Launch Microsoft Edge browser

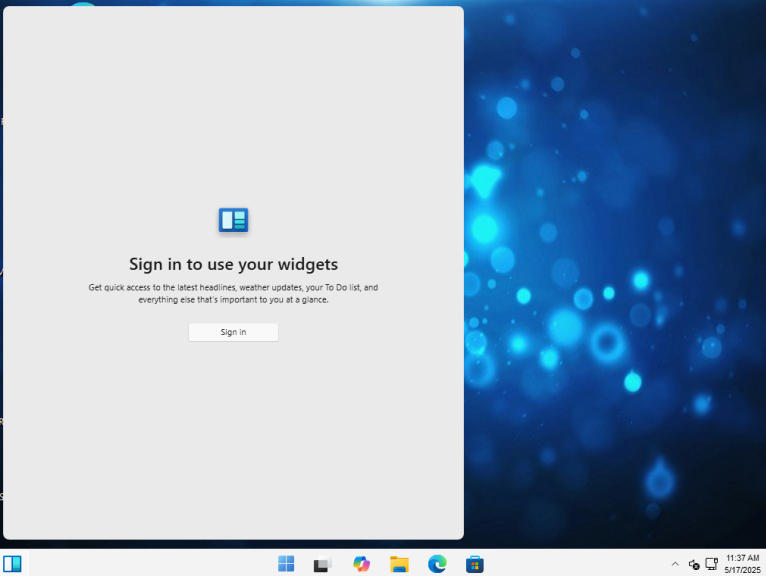pyautogui.click(x=437, y=564)
